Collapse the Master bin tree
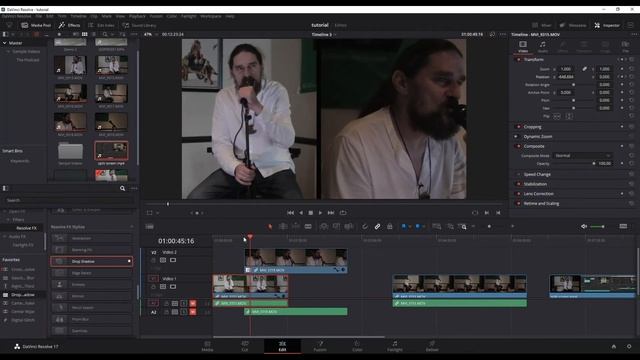Screen dimensions: 640x360 coord(4,43)
